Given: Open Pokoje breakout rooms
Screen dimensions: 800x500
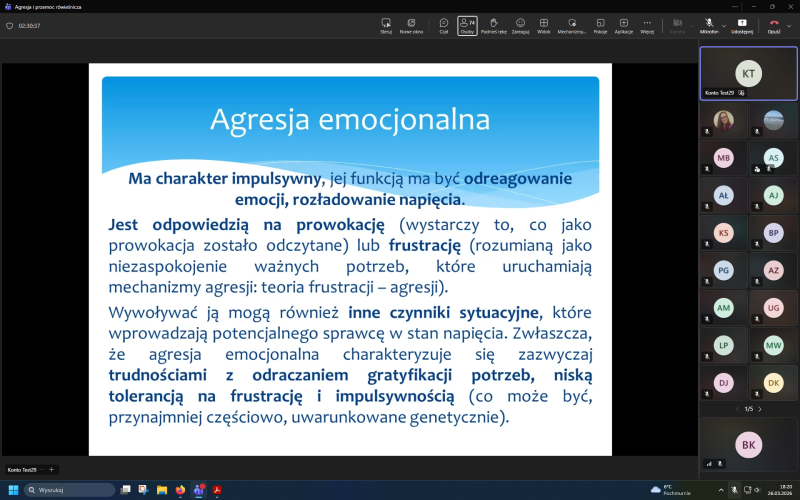Looking at the screenshot, I should (x=600, y=25).
